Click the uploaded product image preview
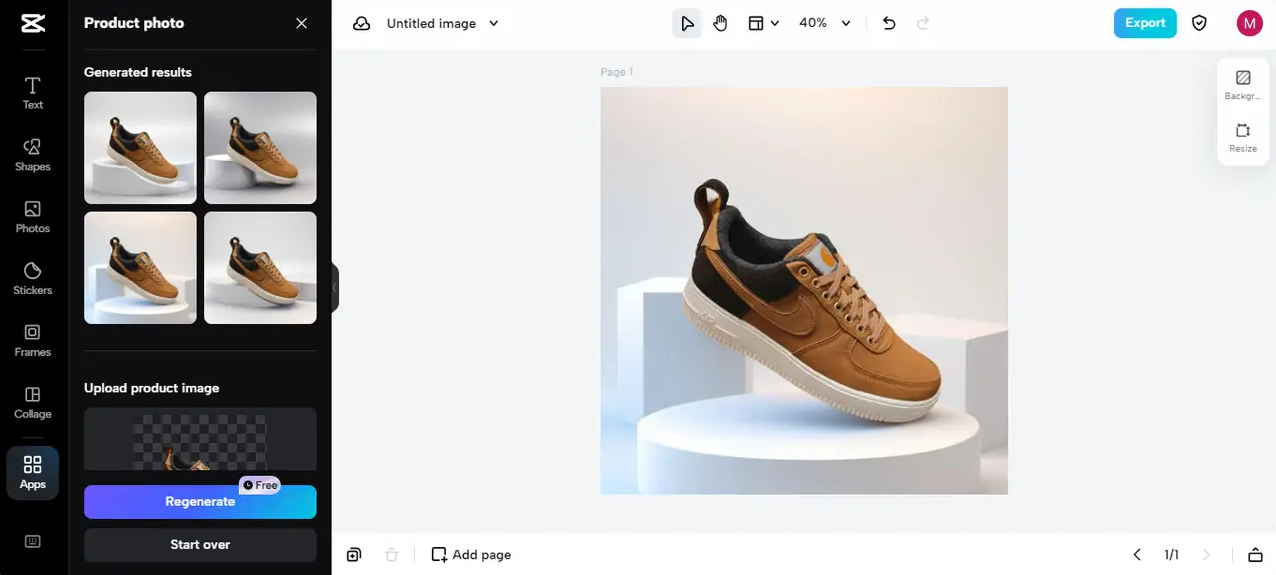This screenshot has height=575, width=1276. point(200,439)
